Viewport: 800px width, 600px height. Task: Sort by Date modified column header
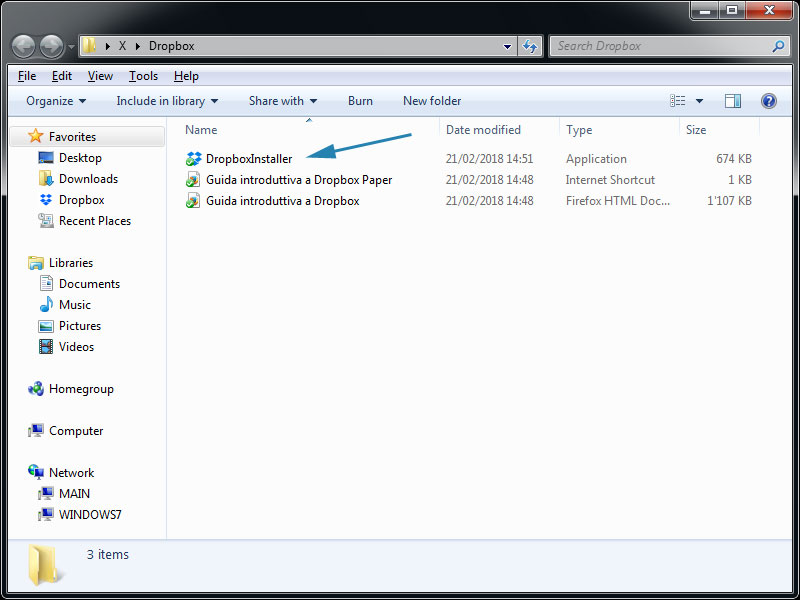tap(483, 130)
